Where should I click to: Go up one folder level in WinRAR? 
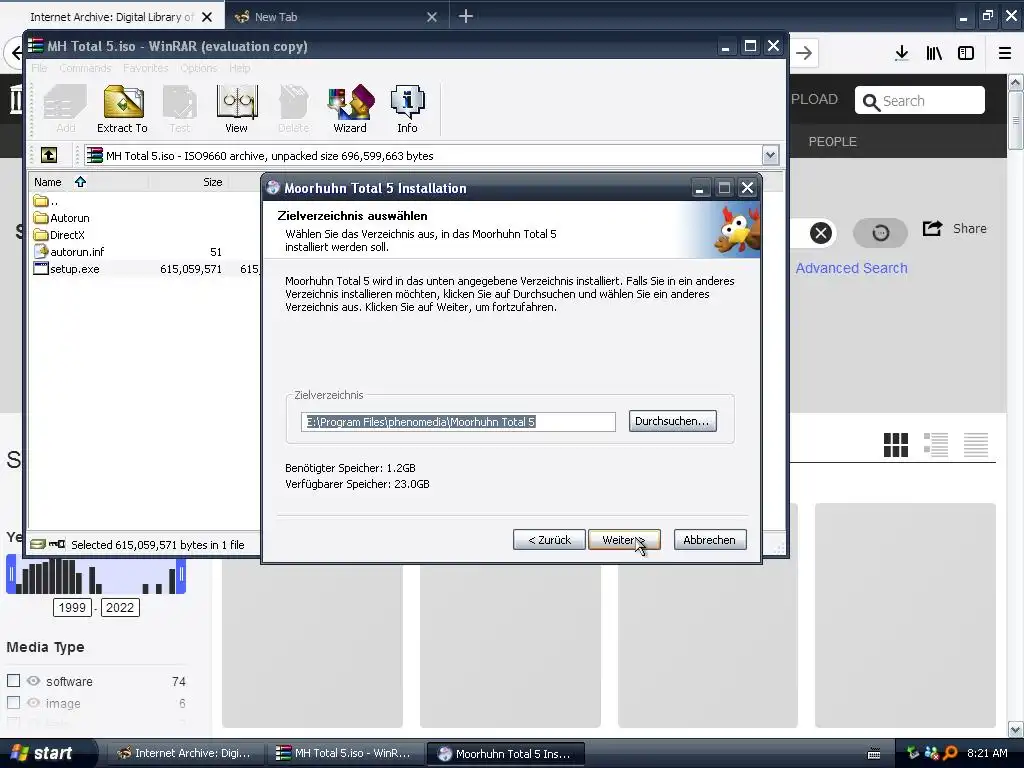tap(49, 155)
